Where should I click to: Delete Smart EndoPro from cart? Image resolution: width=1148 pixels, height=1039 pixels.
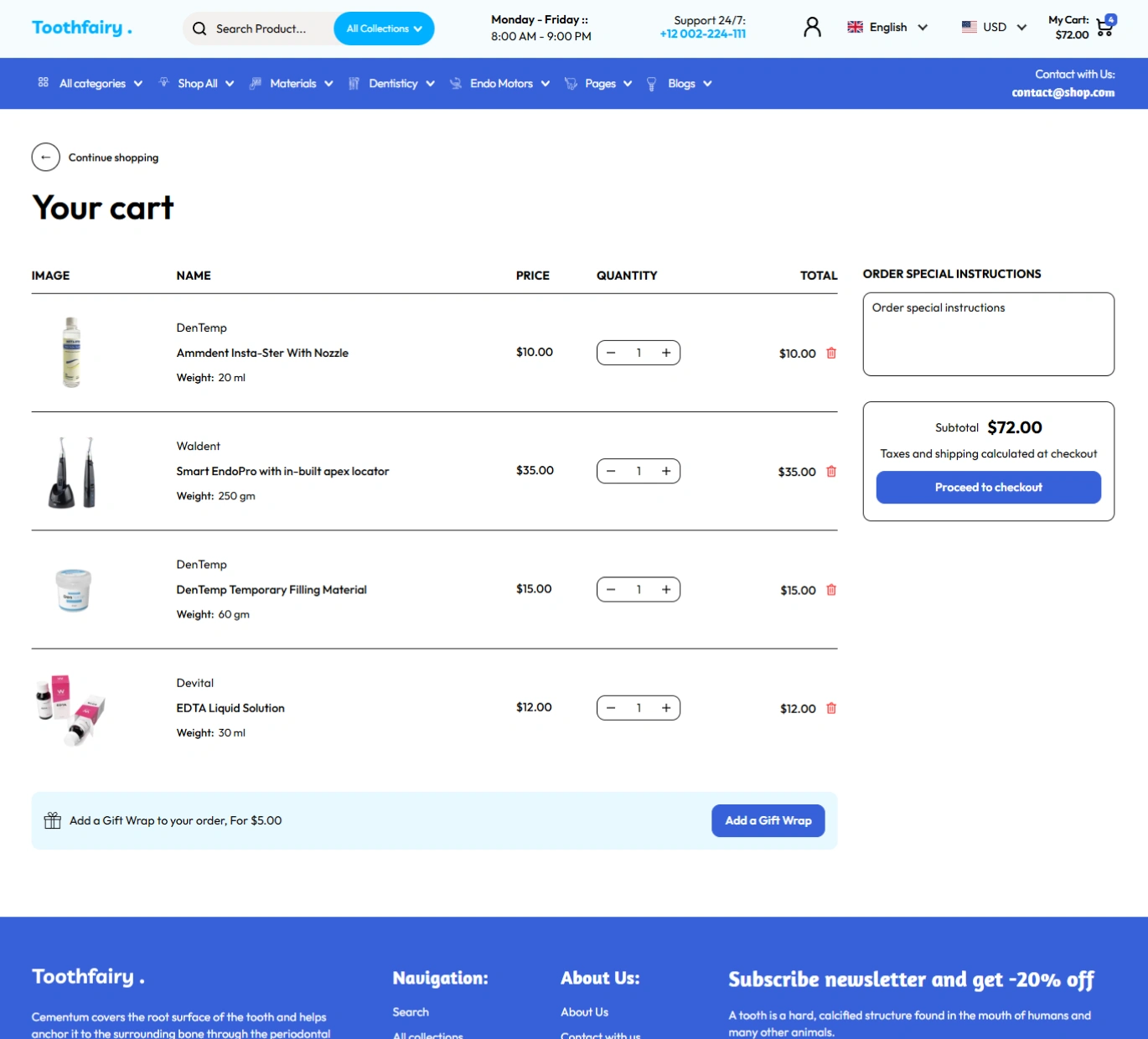[x=831, y=471]
